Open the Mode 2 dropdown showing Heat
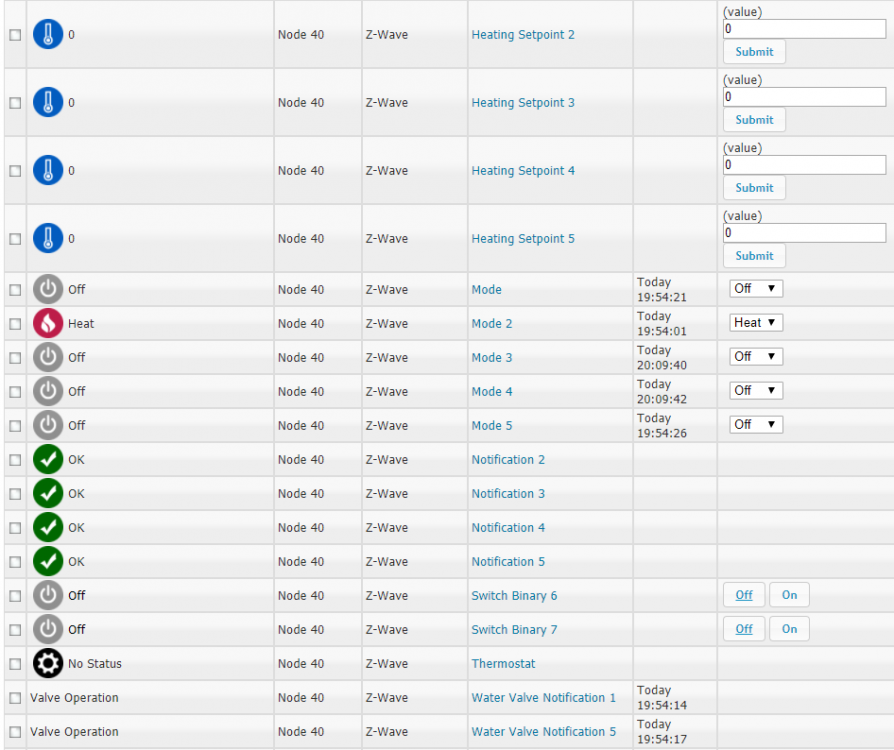The image size is (894, 750). point(756,323)
